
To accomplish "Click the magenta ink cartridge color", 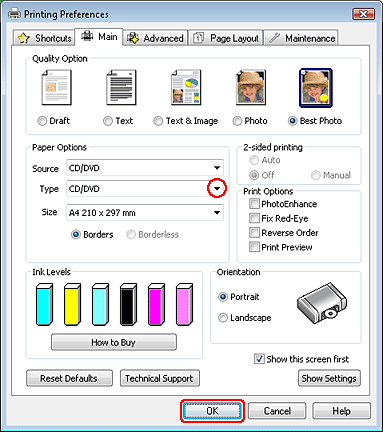I will tap(156, 304).
